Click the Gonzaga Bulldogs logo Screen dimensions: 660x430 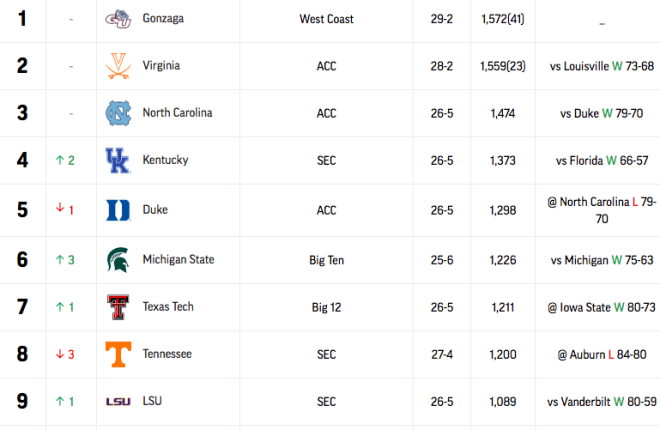[118, 19]
